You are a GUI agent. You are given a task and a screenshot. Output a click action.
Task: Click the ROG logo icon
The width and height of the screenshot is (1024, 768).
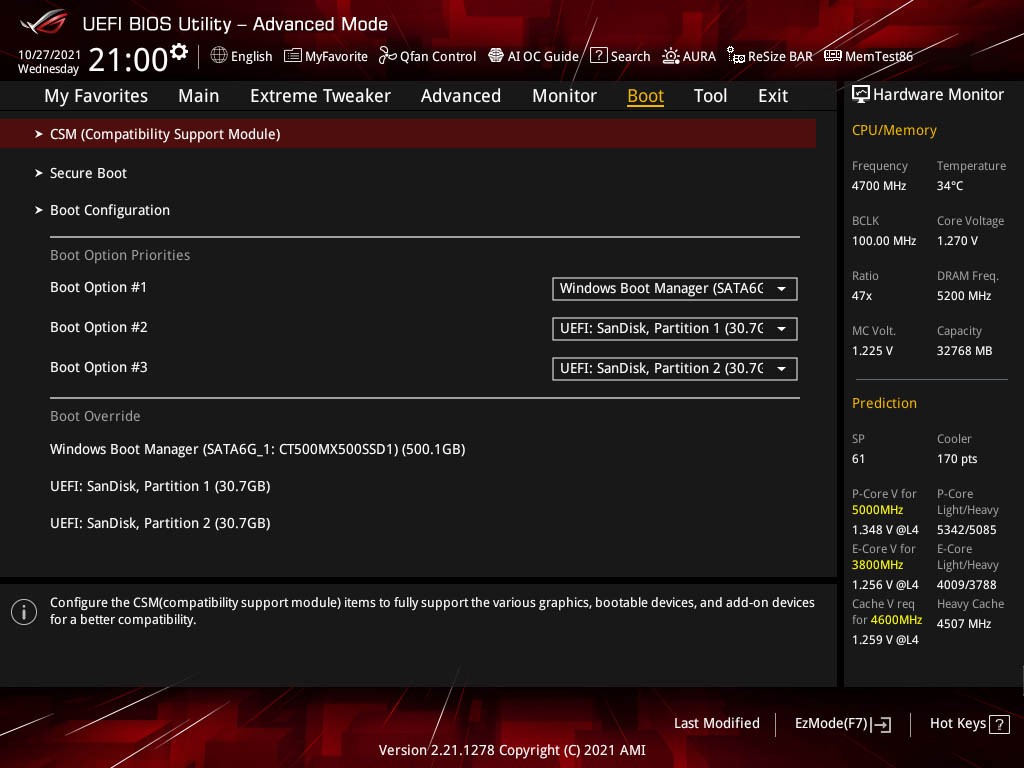[44, 22]
